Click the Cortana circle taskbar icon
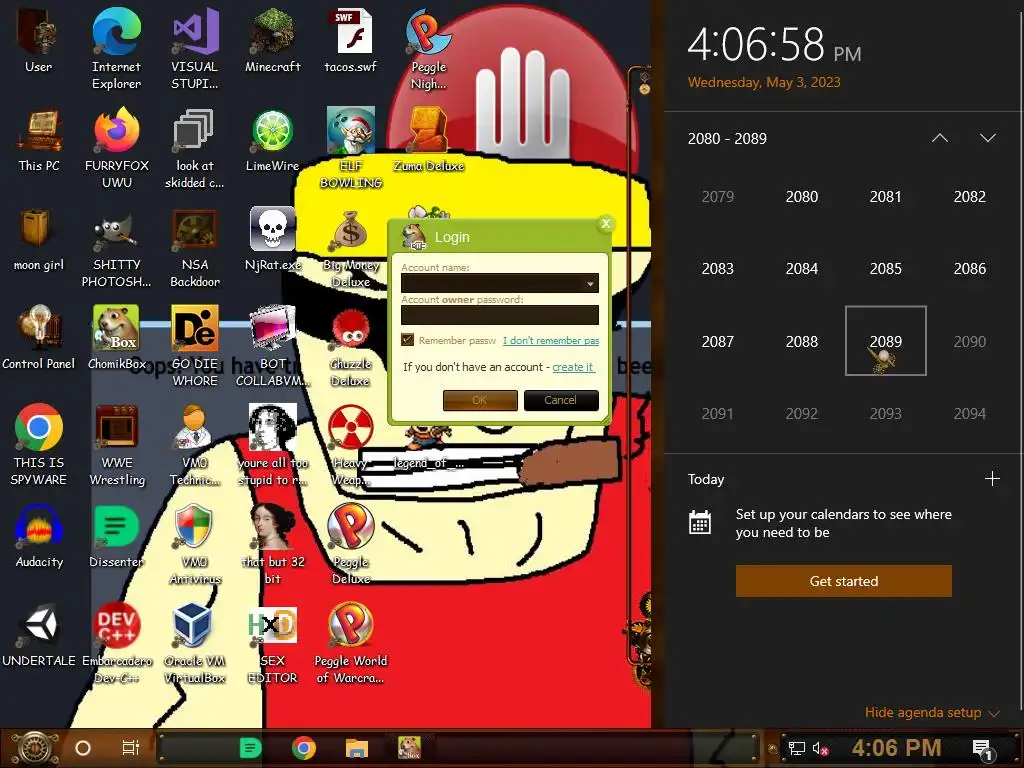This screenshot has width=1024, height=768. 83,748
